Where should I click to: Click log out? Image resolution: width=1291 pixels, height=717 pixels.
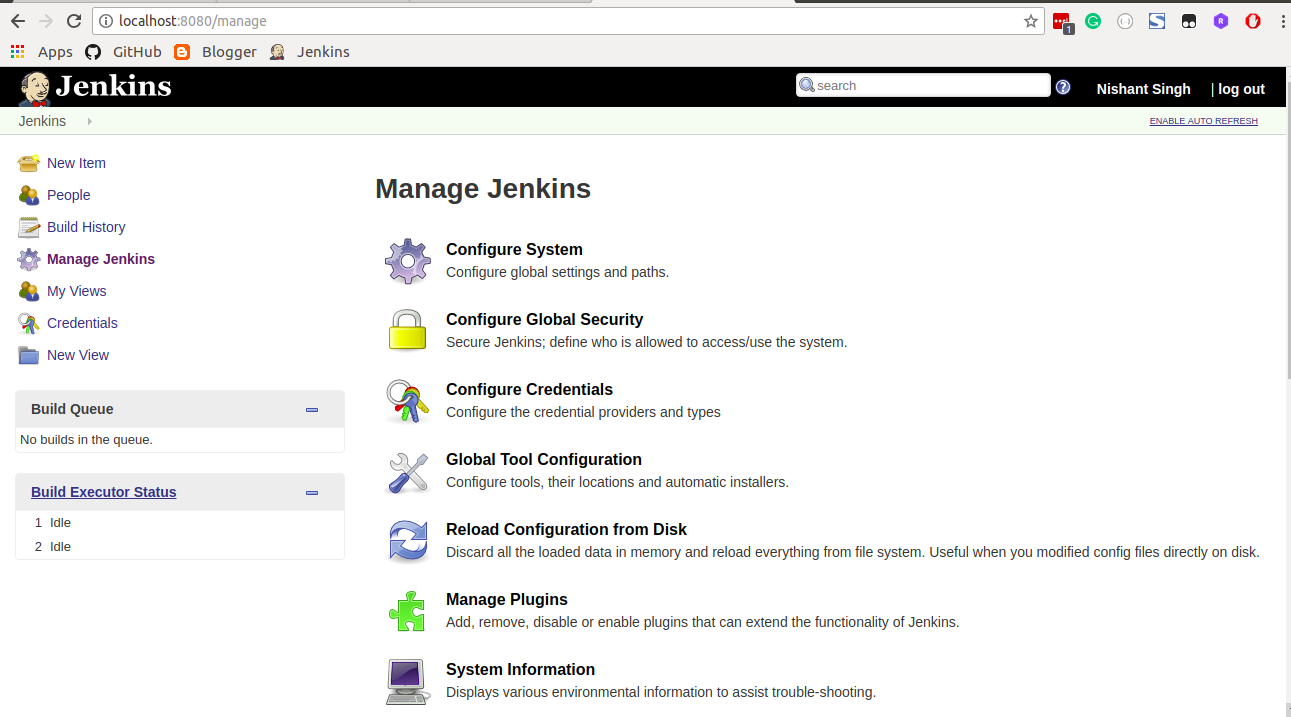tap(1243, 88)
